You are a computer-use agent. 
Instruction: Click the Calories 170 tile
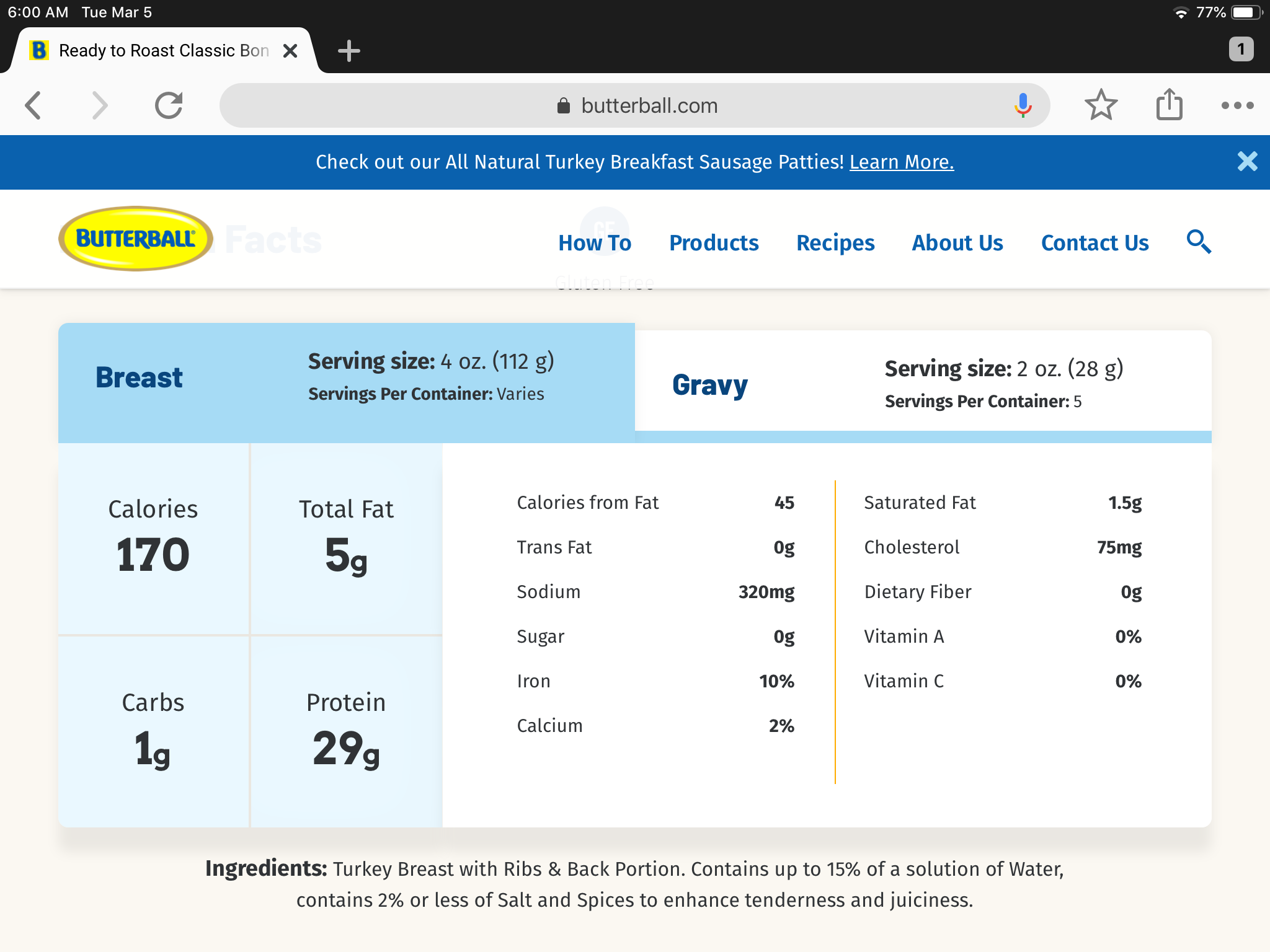click(153, 539)
